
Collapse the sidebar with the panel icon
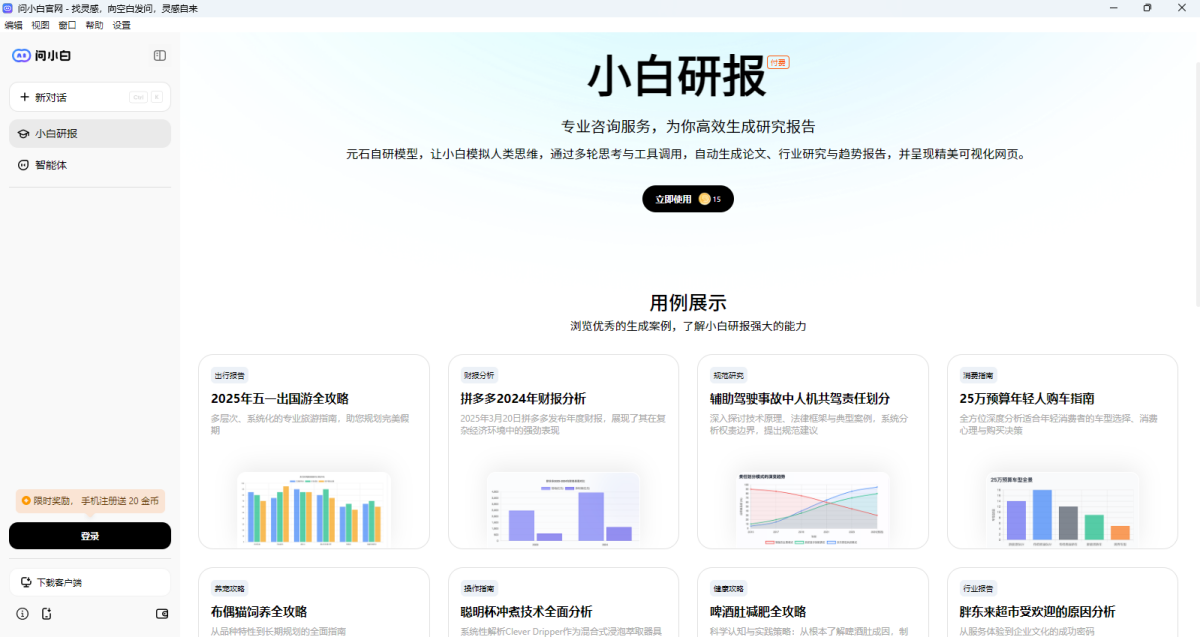[x=159, y=55]
